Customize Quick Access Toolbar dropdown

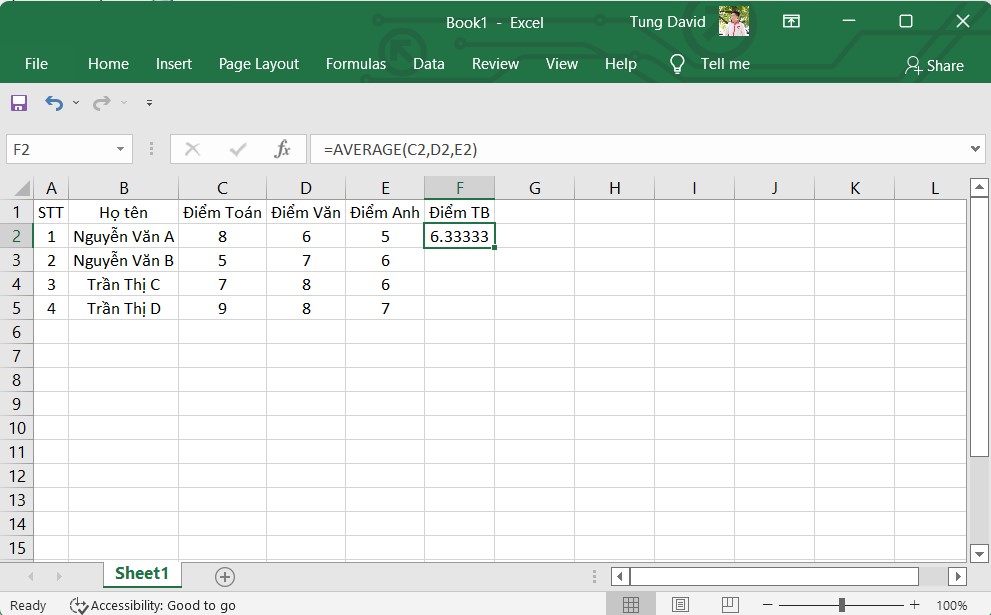149,102
